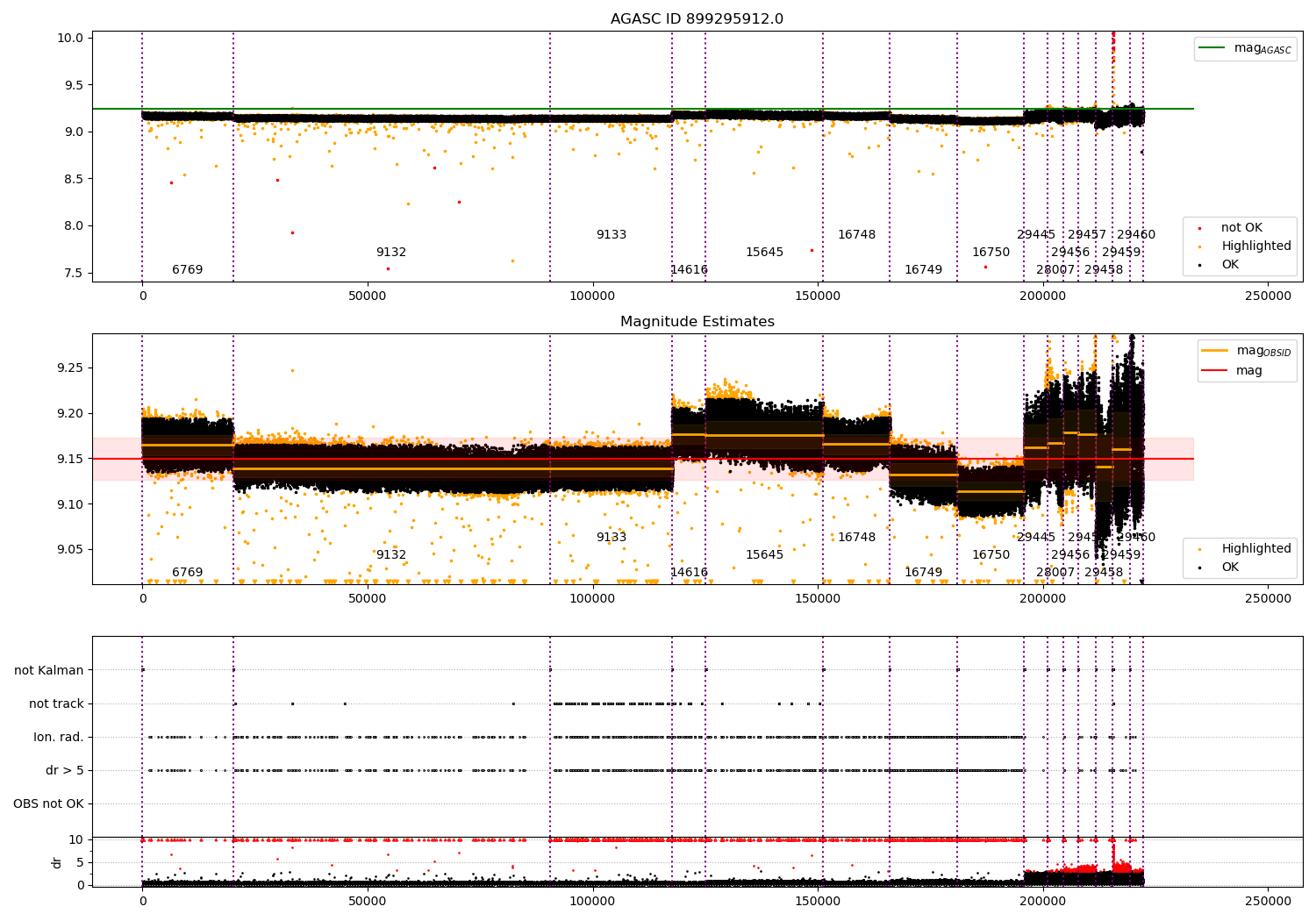This screenshot has height=921, width=1316.
Task: Click obsid label 16749 in the top plot
Action: [x=923, y=270]
